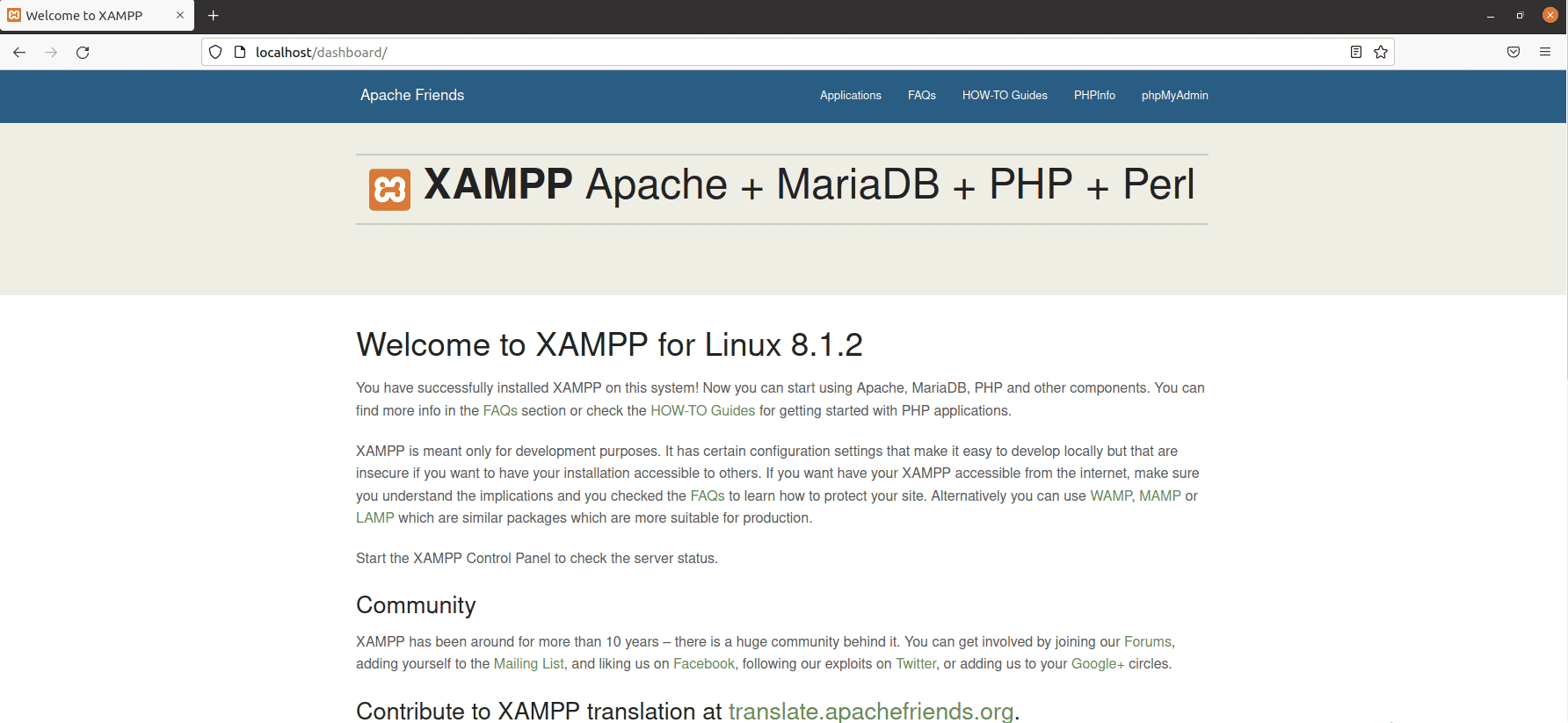Image resolution: width=1568 pixels, height=723 pixels.
Task: Open phpMyAdmin in the navigation bar
Action: pyautogui.click(x=1175, y=96)
